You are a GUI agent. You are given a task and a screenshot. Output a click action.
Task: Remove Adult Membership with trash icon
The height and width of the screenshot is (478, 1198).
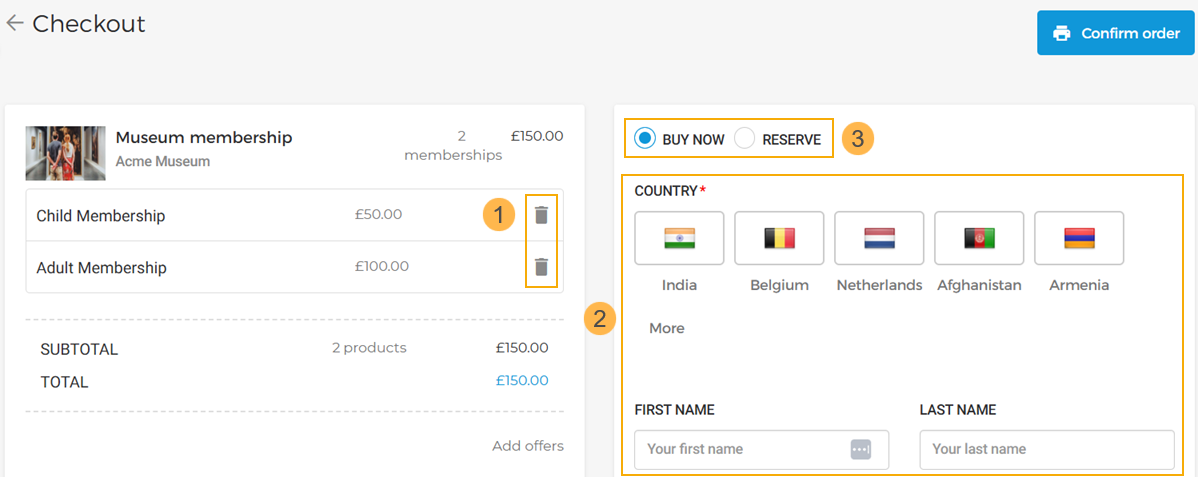(x=541, y=267)
